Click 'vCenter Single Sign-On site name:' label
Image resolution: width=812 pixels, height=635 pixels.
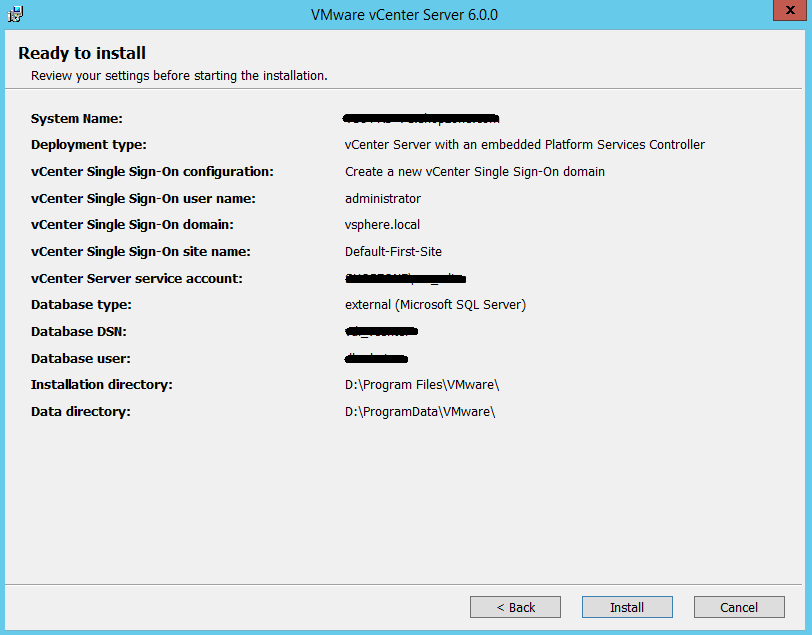pyautogui.click(x=140, y=252)
